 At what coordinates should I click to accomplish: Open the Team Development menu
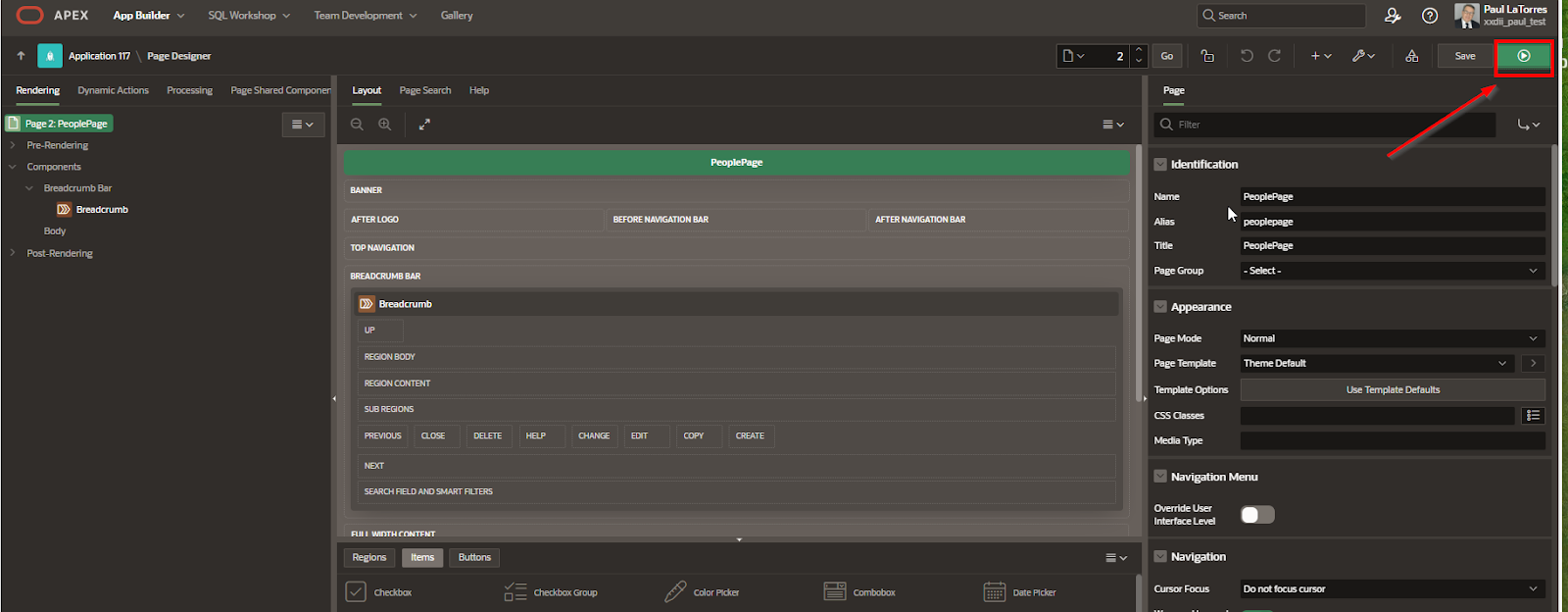365,16
